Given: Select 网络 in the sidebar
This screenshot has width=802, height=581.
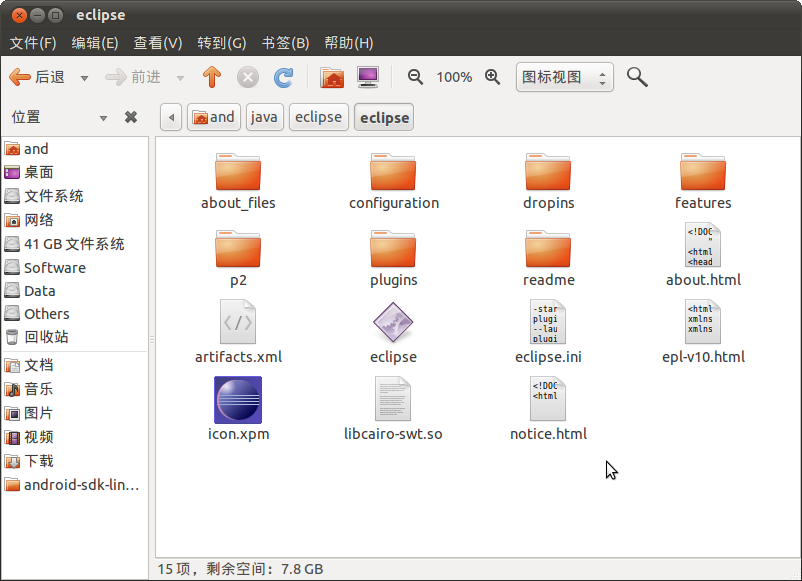Looking at the screenshot, I should 75,220.
